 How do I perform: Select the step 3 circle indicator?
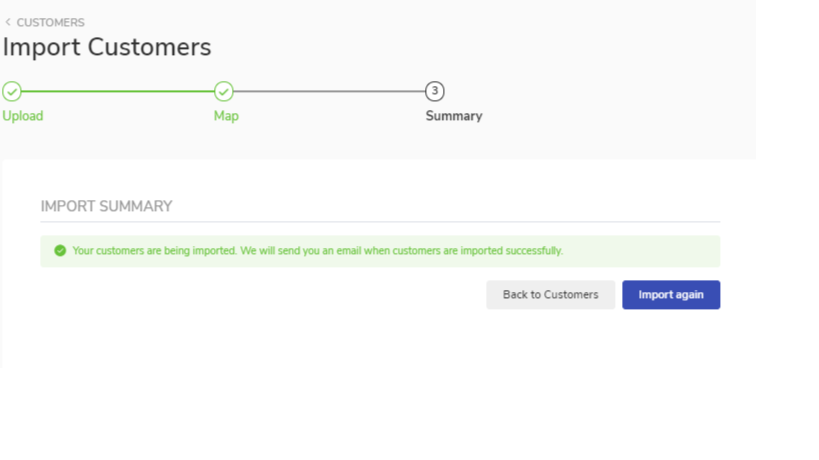pos(434,92)
